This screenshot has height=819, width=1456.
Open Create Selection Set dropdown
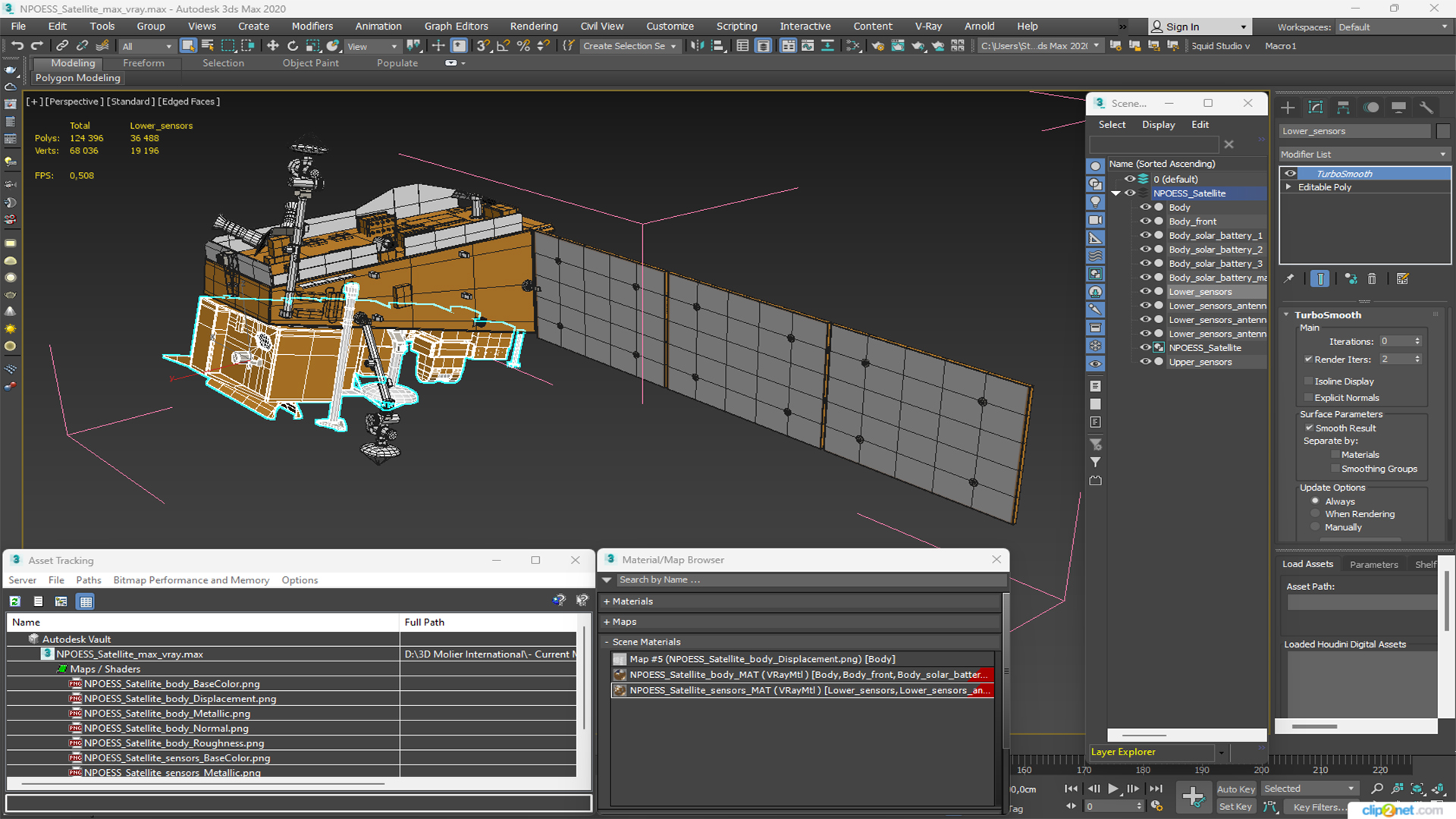coord(629,46)
